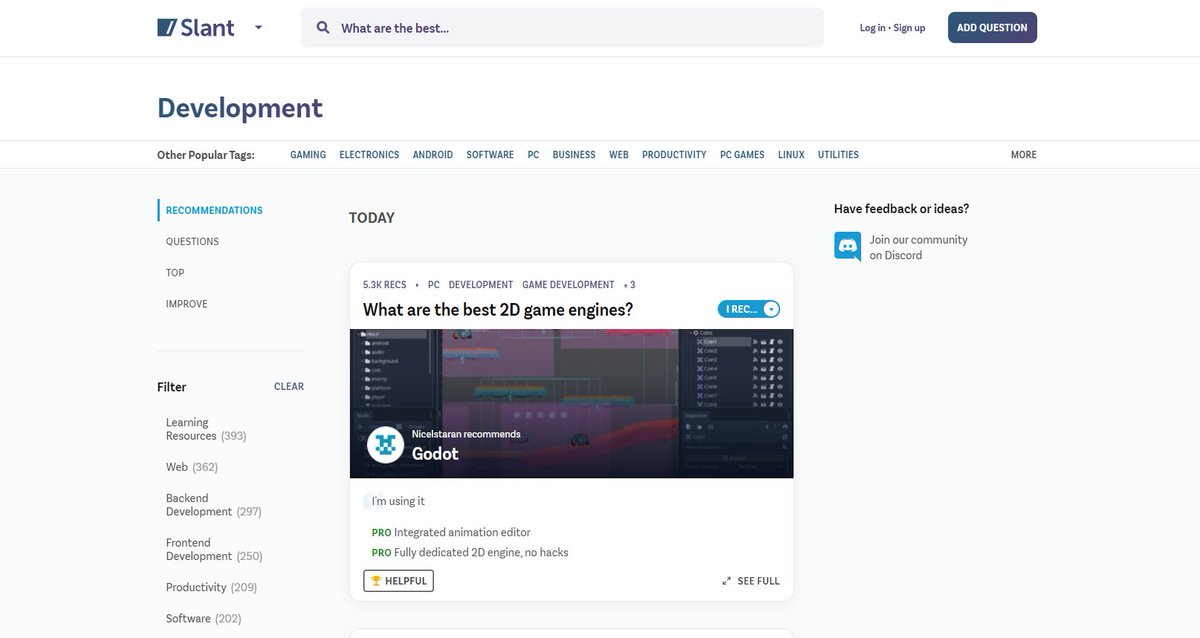The width and height of the screenshot is (1200, 638).
Task: Click the Sign up link
Action: (x=909, y=28)
